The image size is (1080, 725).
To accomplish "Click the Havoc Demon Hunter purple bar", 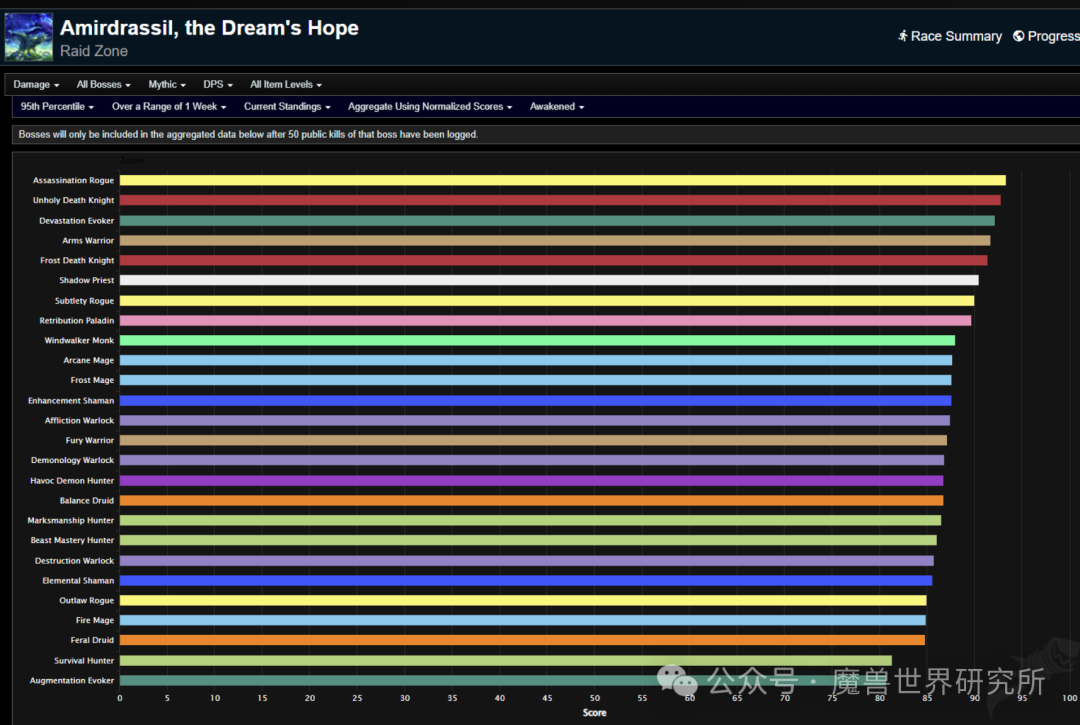I will point(532,481).
